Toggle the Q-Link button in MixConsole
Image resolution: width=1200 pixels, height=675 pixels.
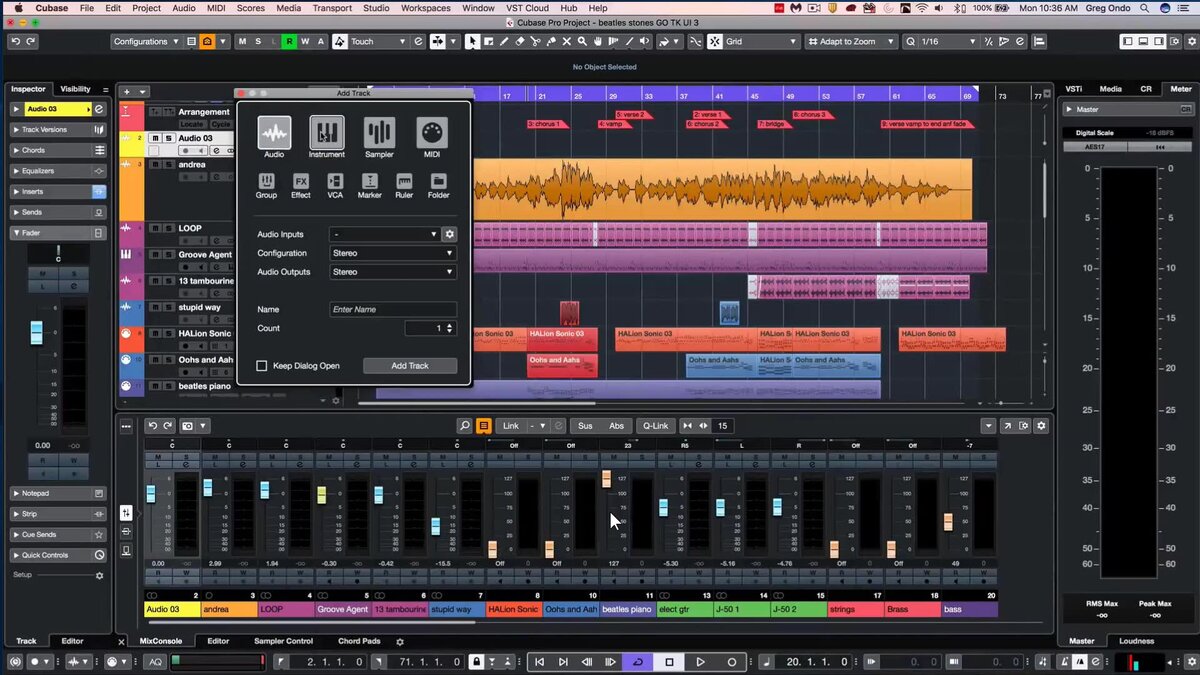click(x=655, y=426)
